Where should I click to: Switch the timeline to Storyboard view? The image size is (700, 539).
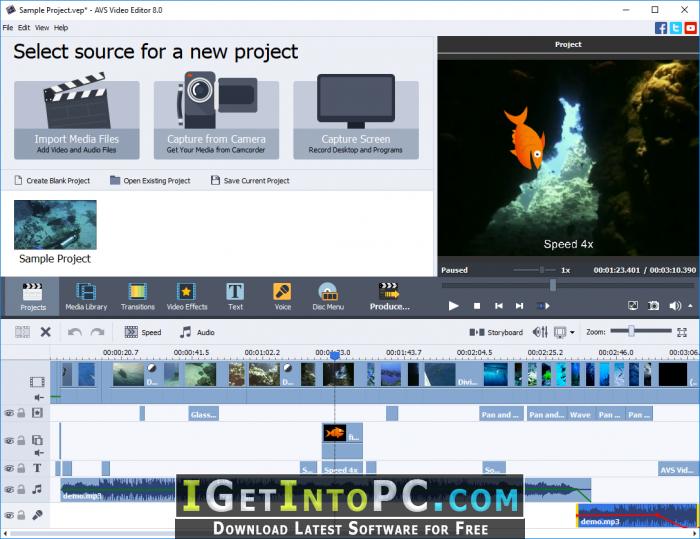496,332
